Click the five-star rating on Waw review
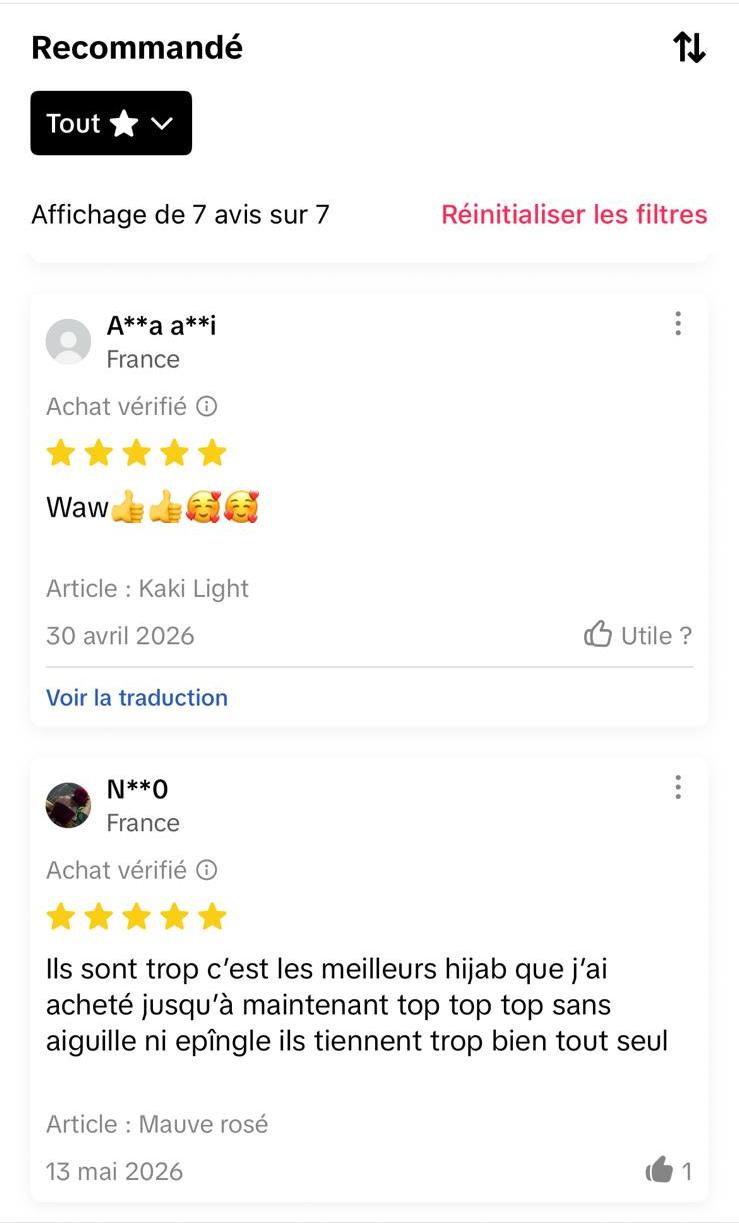Image resolution: width=739 pixels, height=1223 pixels. (x=137, y=453)
